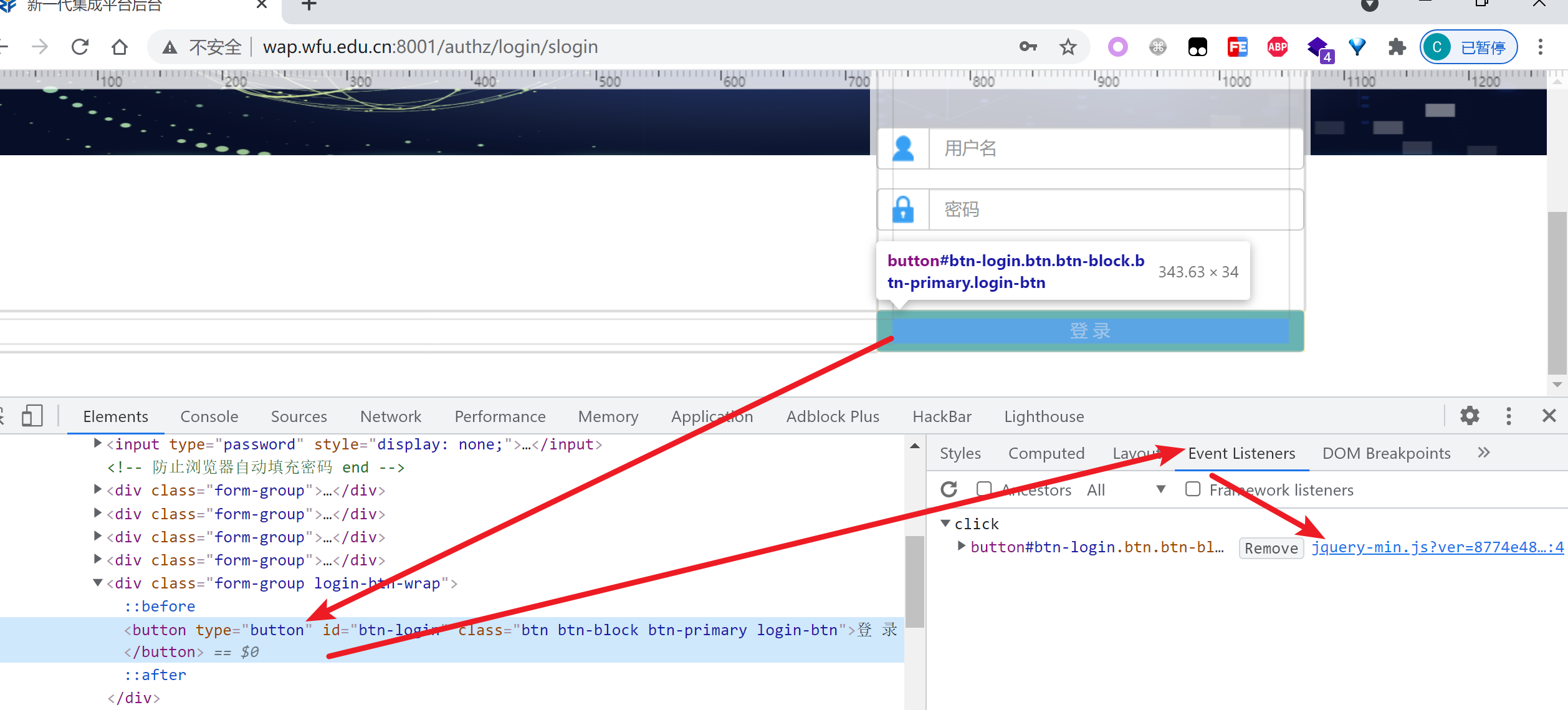
Task: Expand the button#btn-login listener entry
Action: pyautogui.click(x=961, y=547)
